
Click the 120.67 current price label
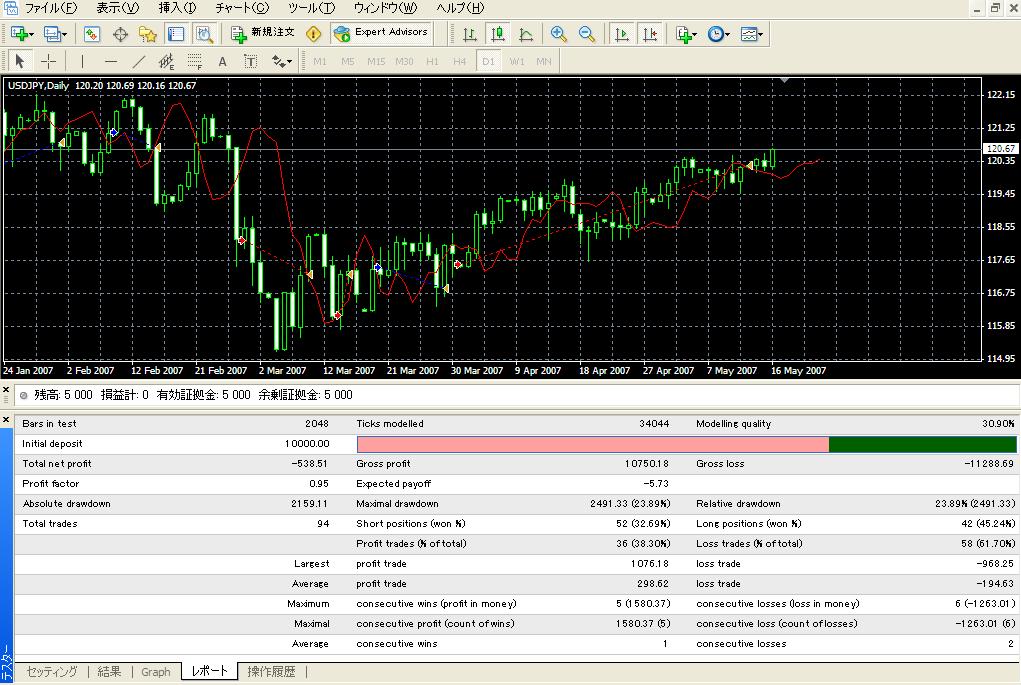point(1001,148)
